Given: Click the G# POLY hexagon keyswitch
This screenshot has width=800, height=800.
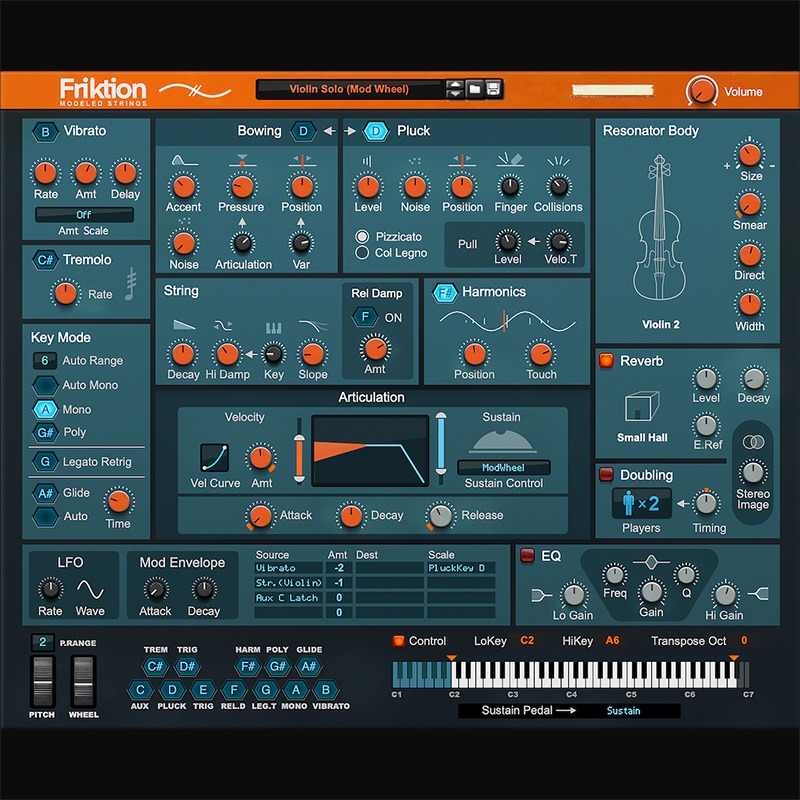Looking at the screenshot, I should (278, 666).
